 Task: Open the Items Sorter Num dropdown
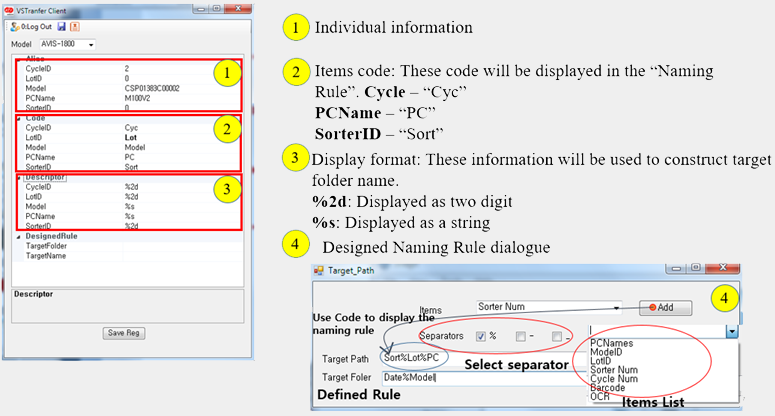pos(616,308)
